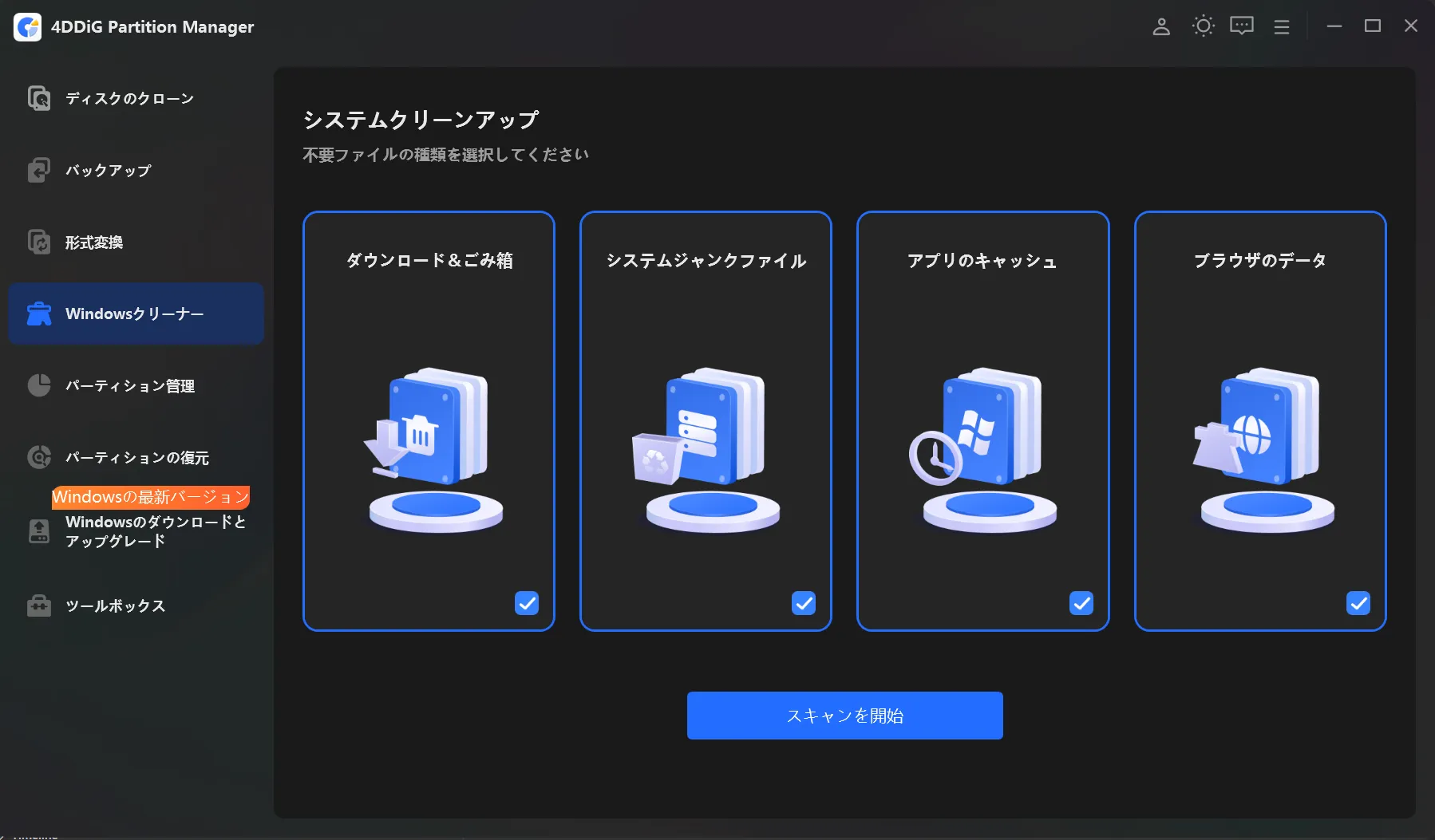The image size is (1435, 840).
Task: Click スキャンを開始 button
Action: click(x=844, y=716)
